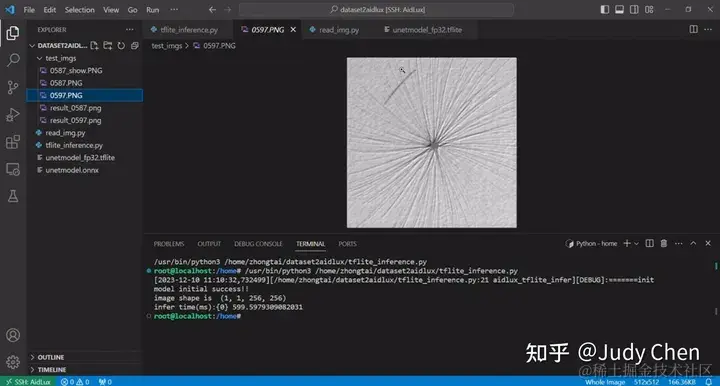Viewport: 720px width, 386px height.
Task: Kill terminal with the trash icon
Action: pos(664,243)
